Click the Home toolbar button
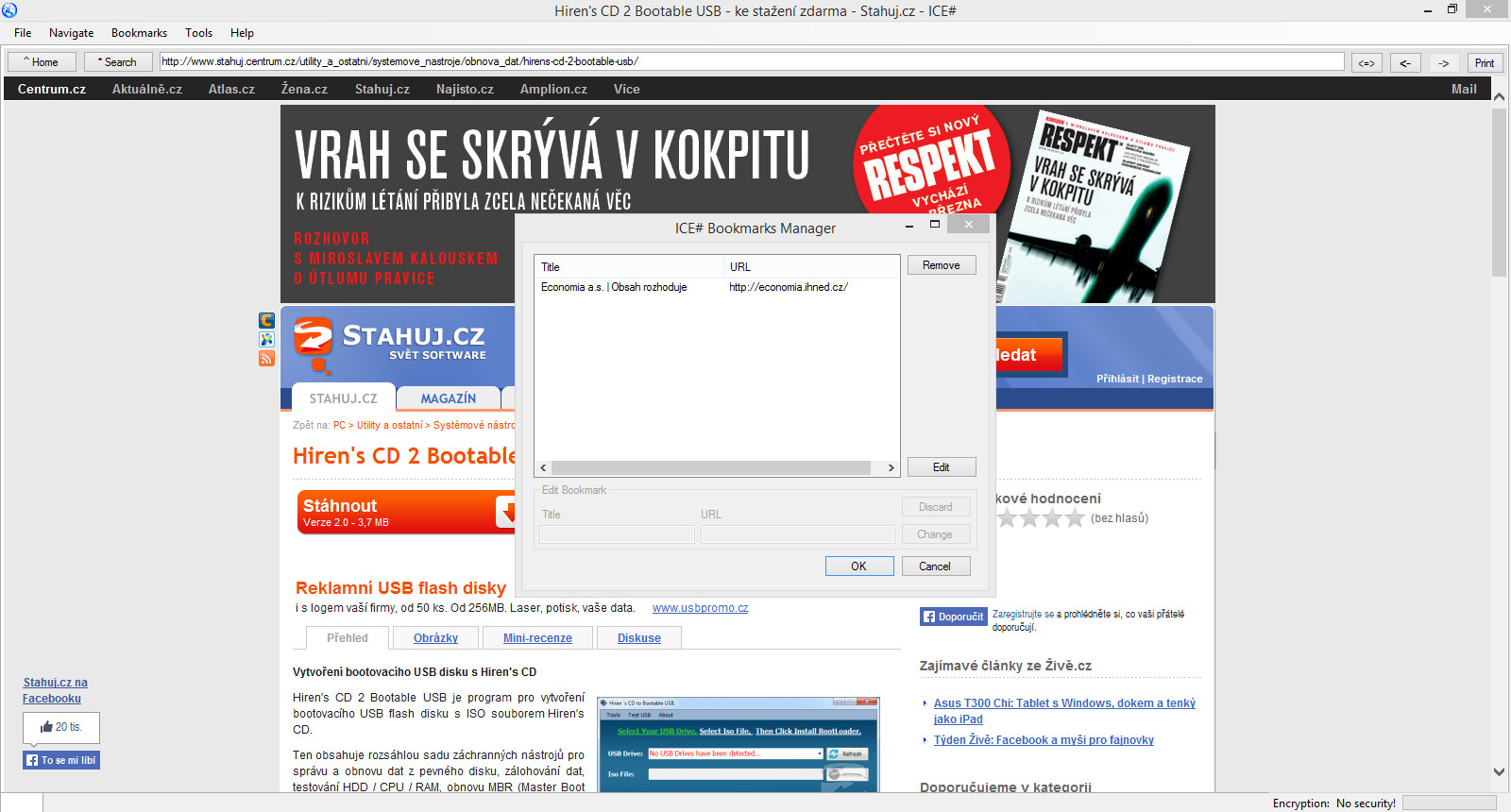 (x=42, y=62)
